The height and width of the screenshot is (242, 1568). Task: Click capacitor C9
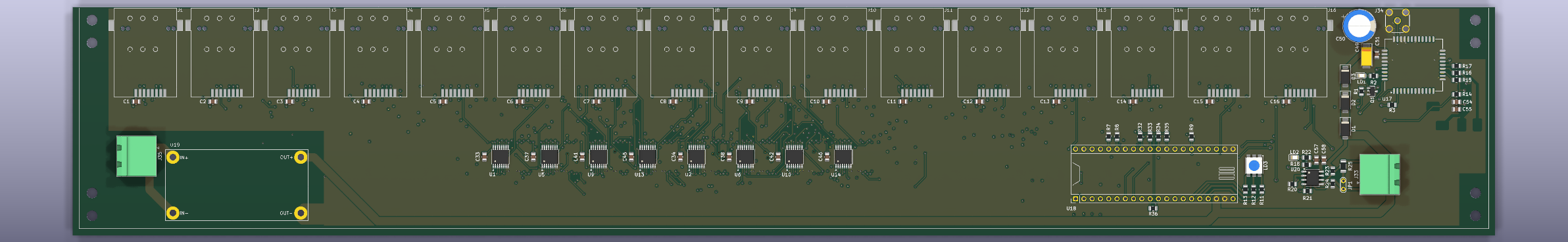pyautogui.click(x=750, y=102)
